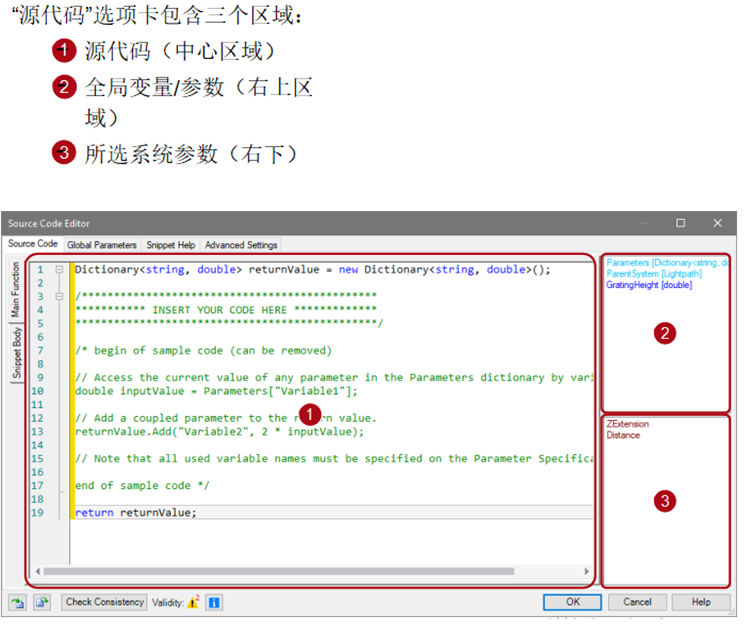
Task: Select the Source Code tab
Action: (x=33, y=244)
